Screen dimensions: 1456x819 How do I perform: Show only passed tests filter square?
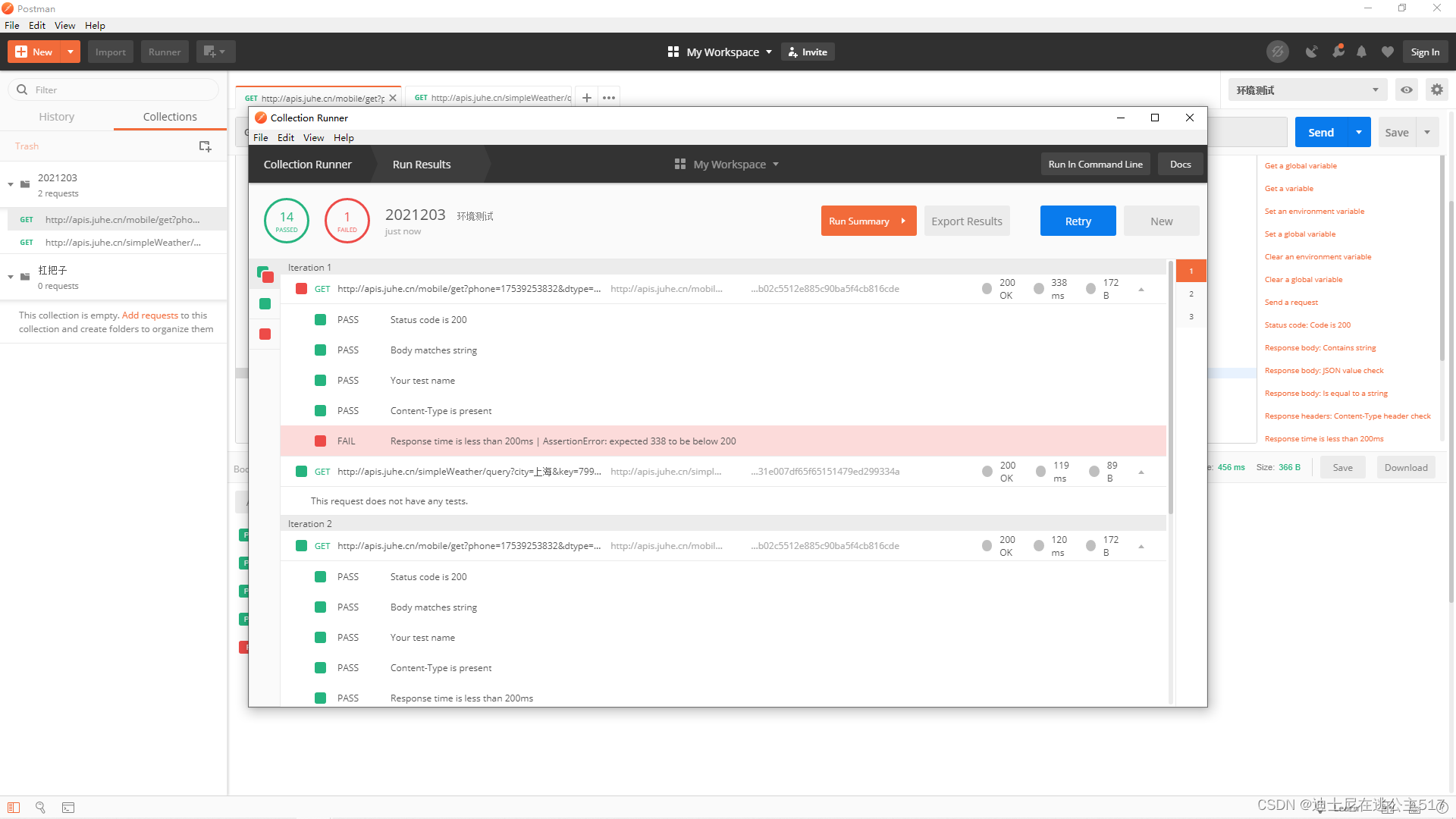265,304
